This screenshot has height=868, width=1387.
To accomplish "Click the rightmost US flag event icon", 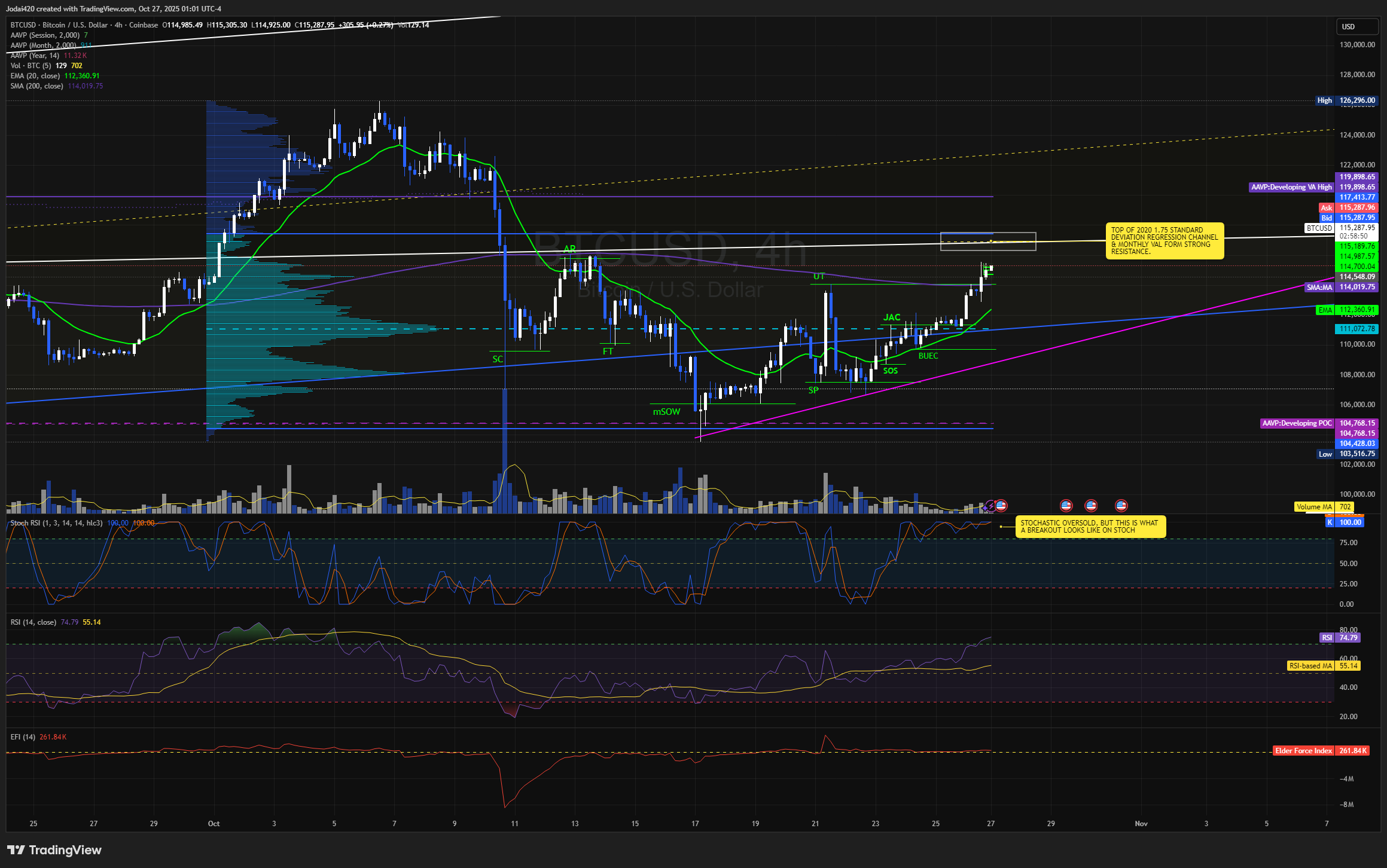I will [1121, 506].
